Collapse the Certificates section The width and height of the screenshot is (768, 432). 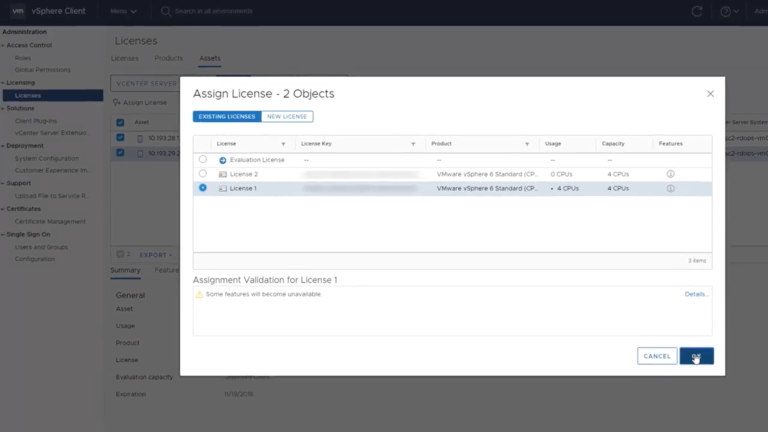point(3,209)
